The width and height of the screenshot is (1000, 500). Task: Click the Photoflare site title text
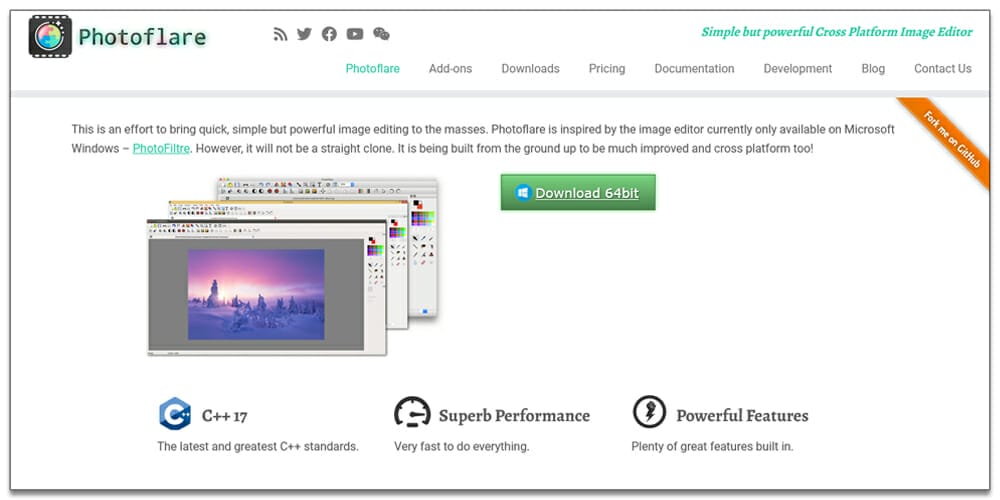142,37
